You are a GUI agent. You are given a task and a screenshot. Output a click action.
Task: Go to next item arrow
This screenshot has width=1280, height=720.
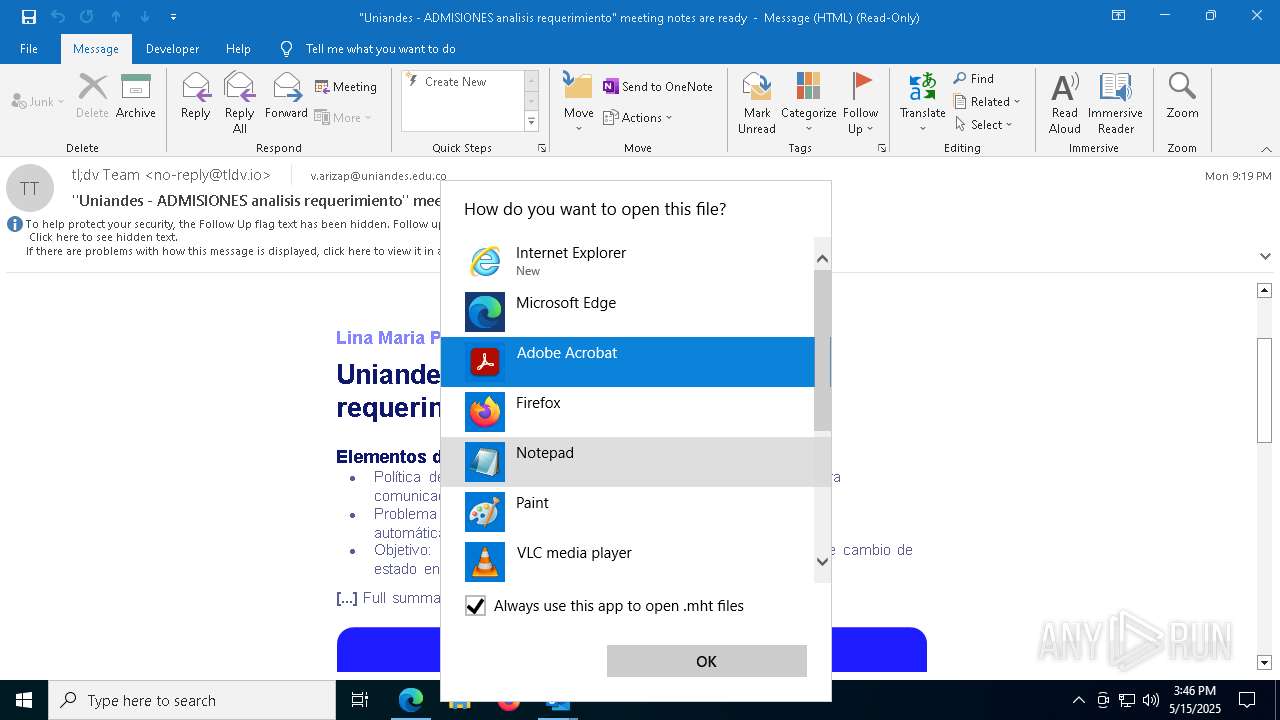pos(145,17)
